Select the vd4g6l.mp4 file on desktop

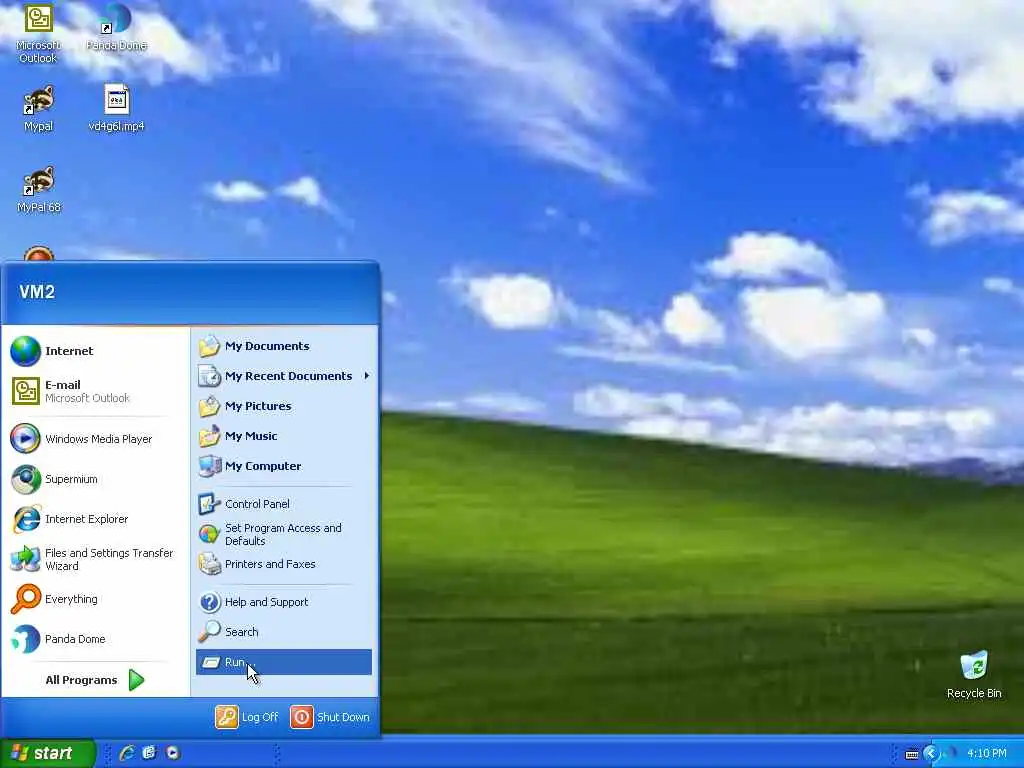click(116, 108)
